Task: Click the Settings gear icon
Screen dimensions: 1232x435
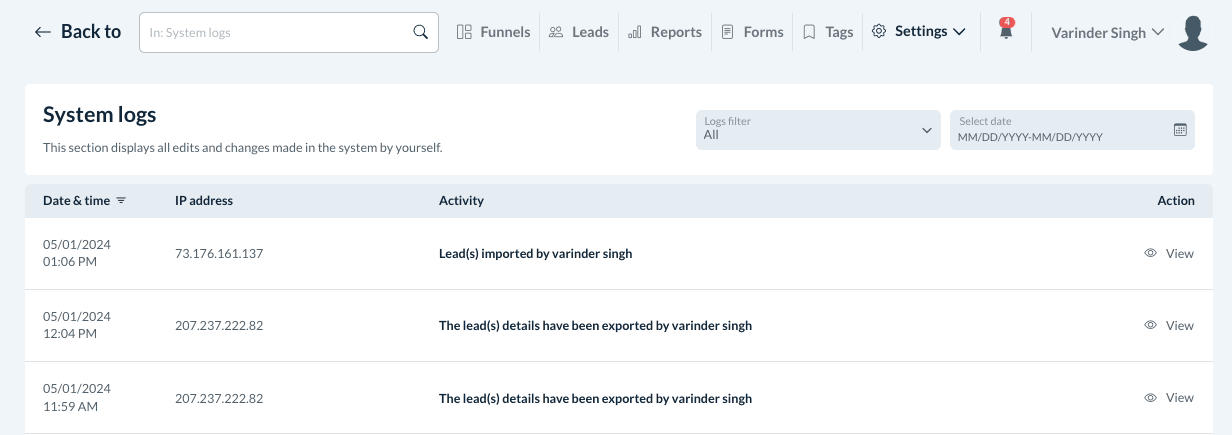Action: click(879, 32)
